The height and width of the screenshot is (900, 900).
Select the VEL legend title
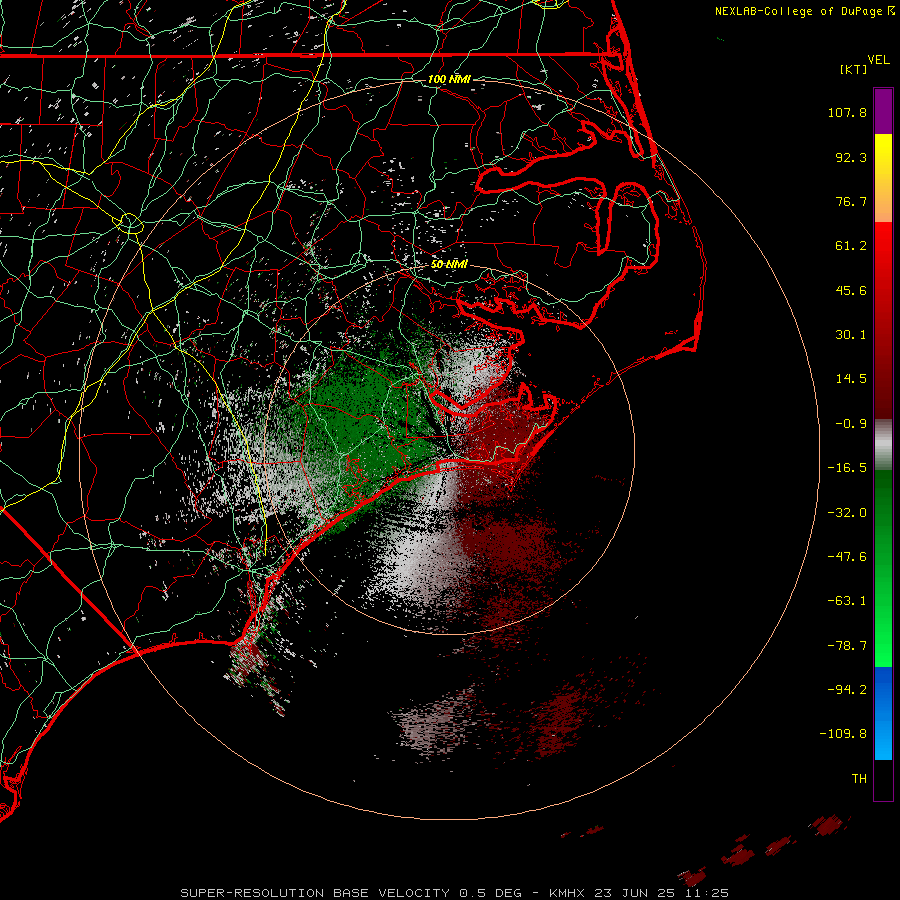click(x=878, y=60)
